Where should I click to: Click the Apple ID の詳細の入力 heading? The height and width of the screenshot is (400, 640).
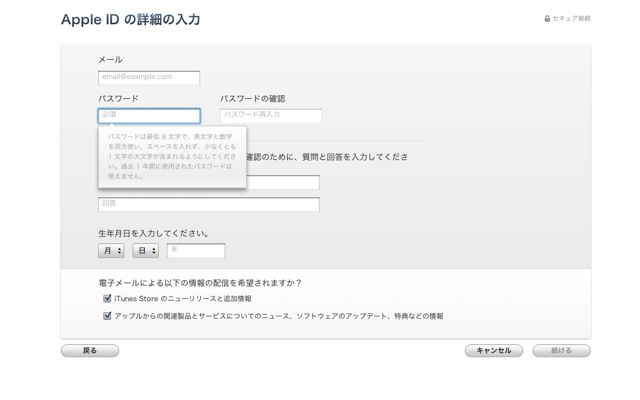[131, 20]
